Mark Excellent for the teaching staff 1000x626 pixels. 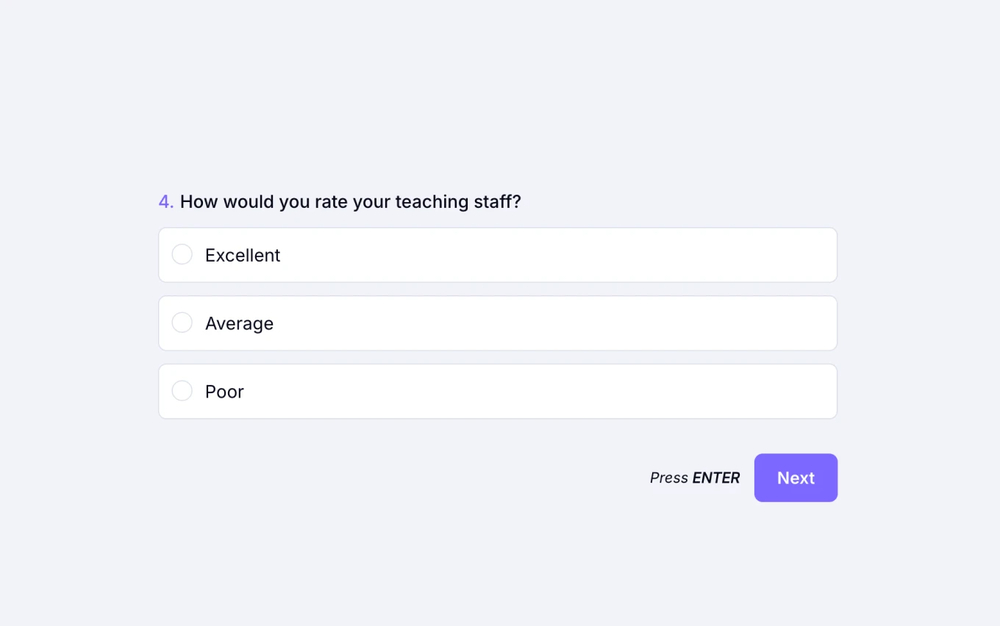pyautogui.click(x=497, y=254)
